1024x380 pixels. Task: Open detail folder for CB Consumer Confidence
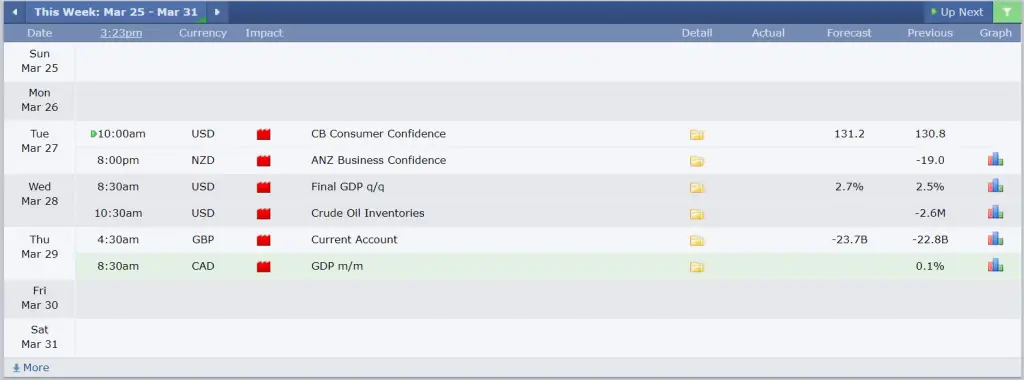[x=697, y=135]
